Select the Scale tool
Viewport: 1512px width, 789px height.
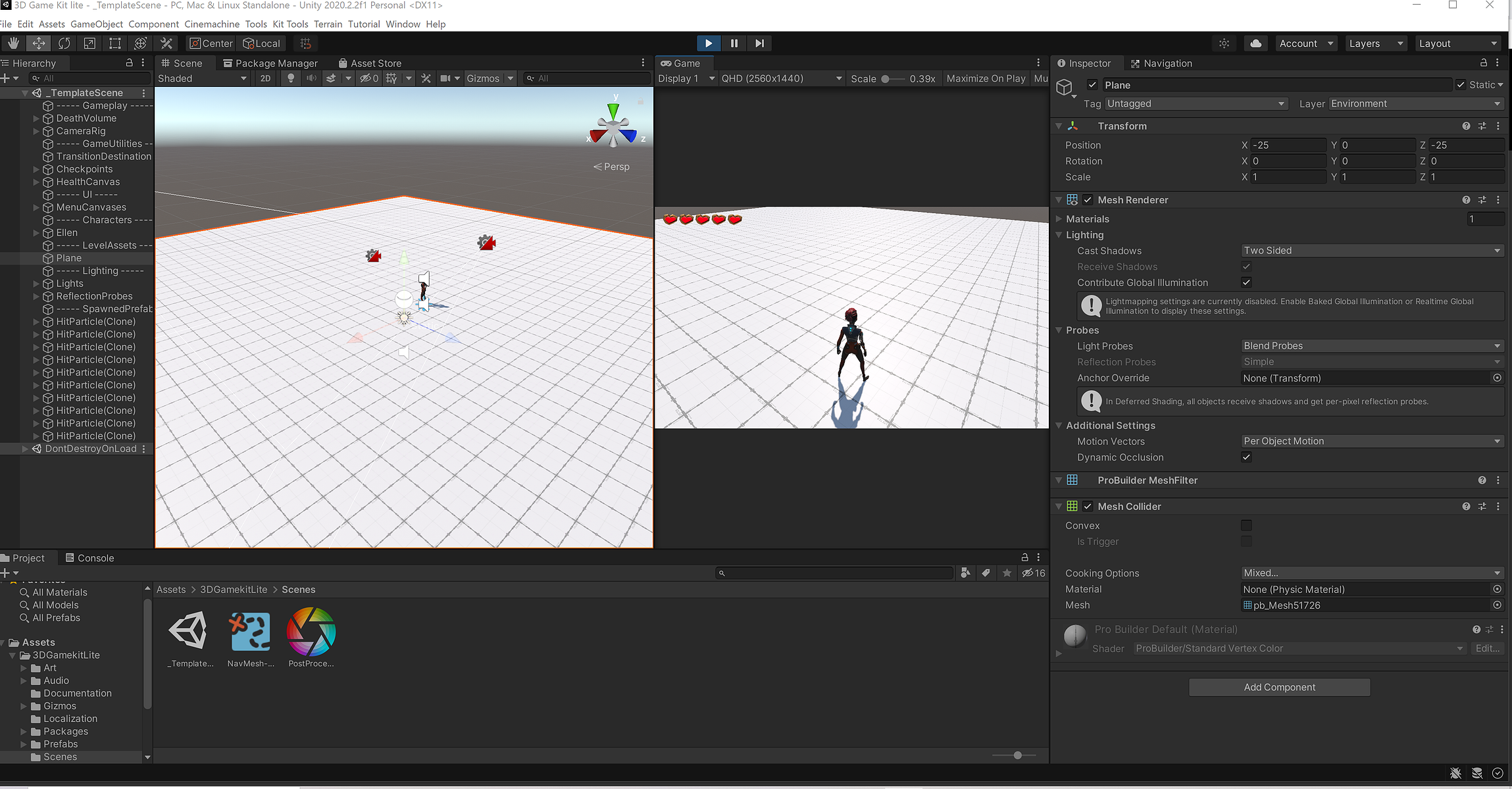coord(89,43)
